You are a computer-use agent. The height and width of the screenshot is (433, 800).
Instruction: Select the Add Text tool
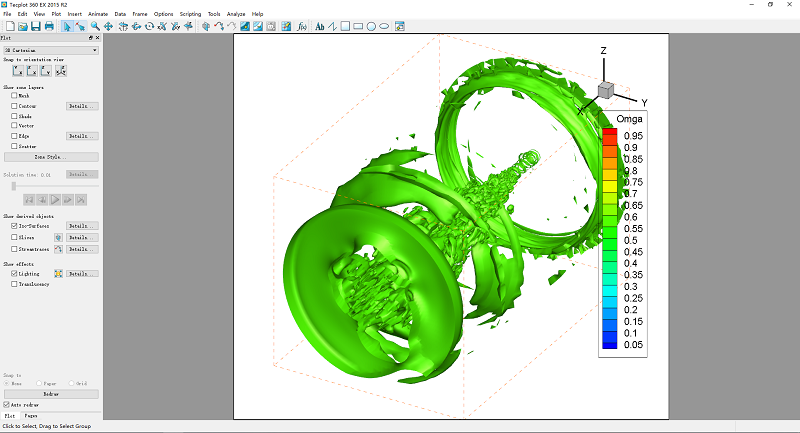pyautogui.click(x=320, y=26)
